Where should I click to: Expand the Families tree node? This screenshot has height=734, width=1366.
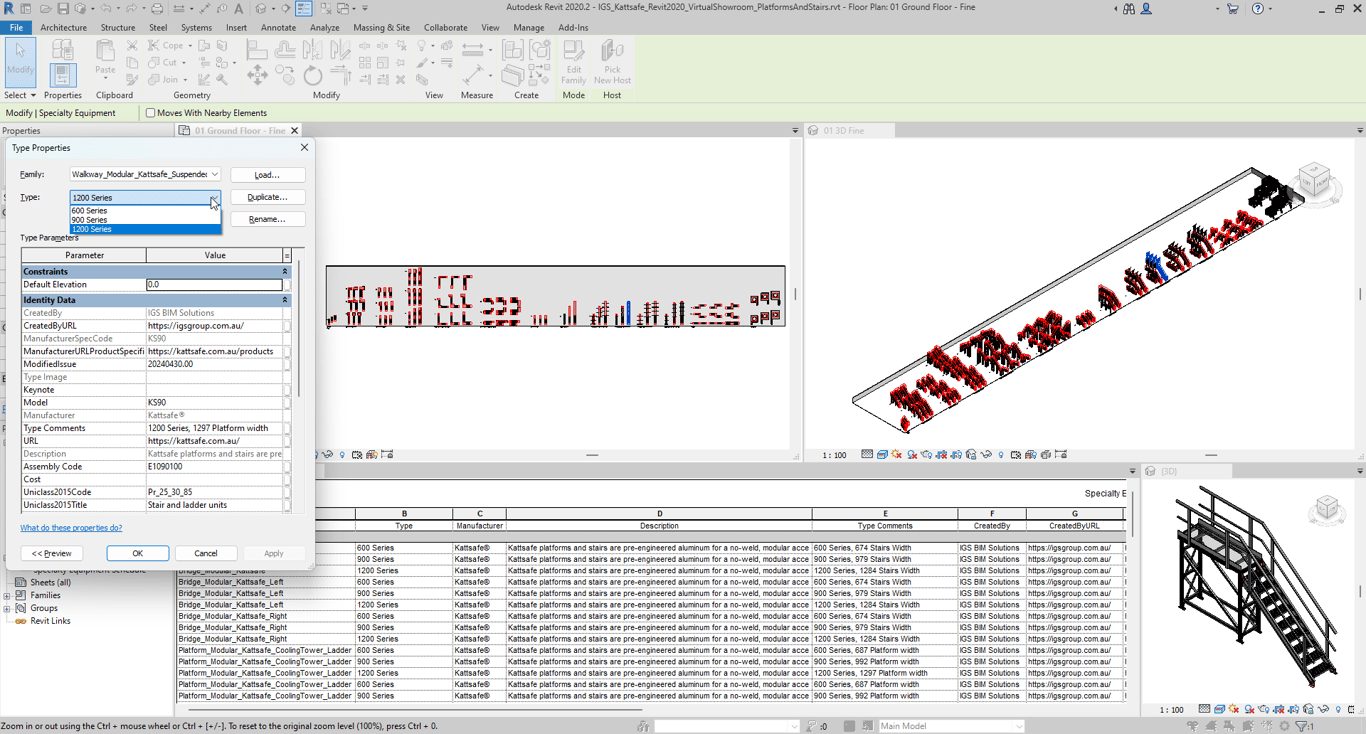(7, 595)
